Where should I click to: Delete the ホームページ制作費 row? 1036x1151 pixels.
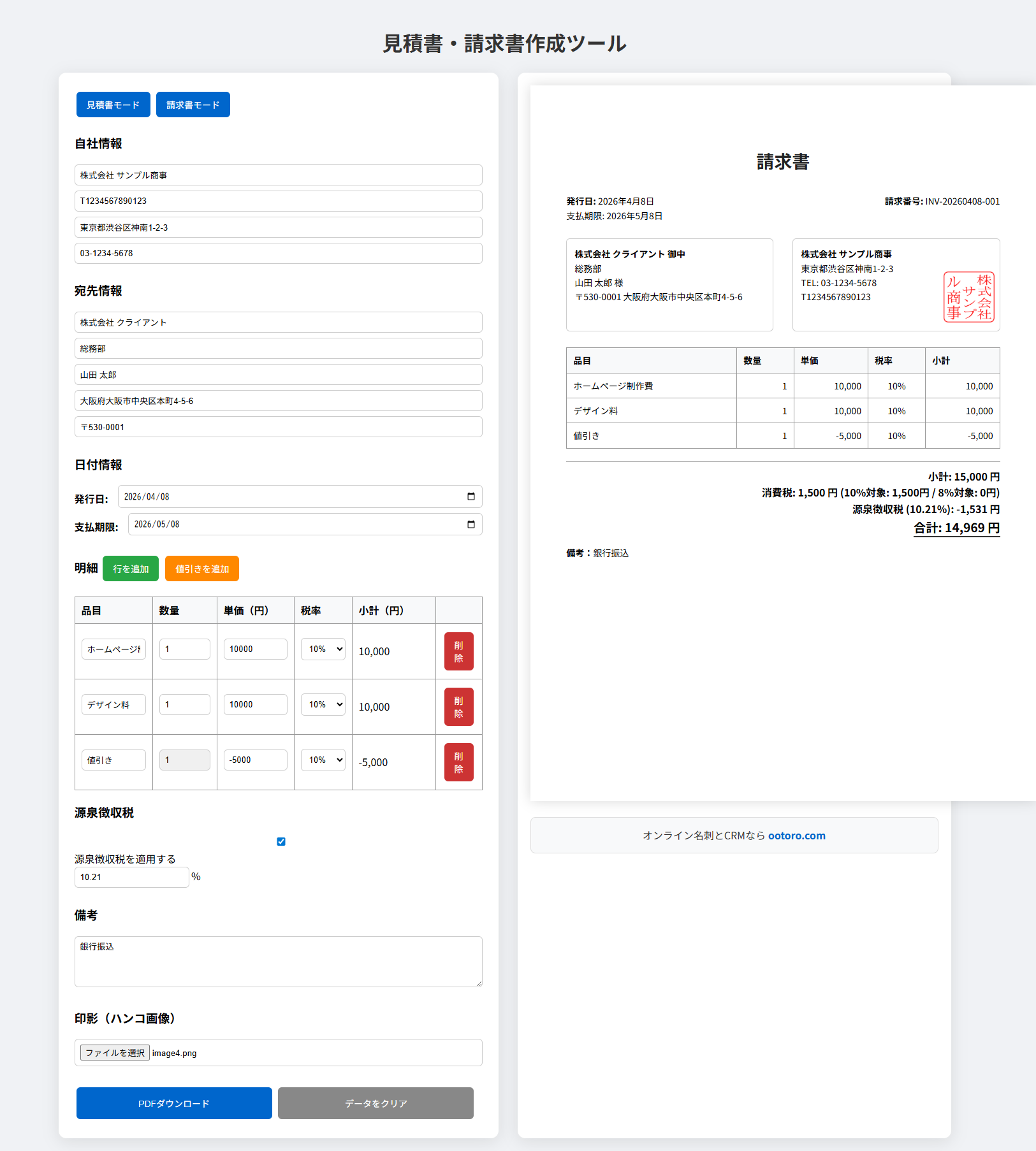pyautogui.click(x=458, y=651)
